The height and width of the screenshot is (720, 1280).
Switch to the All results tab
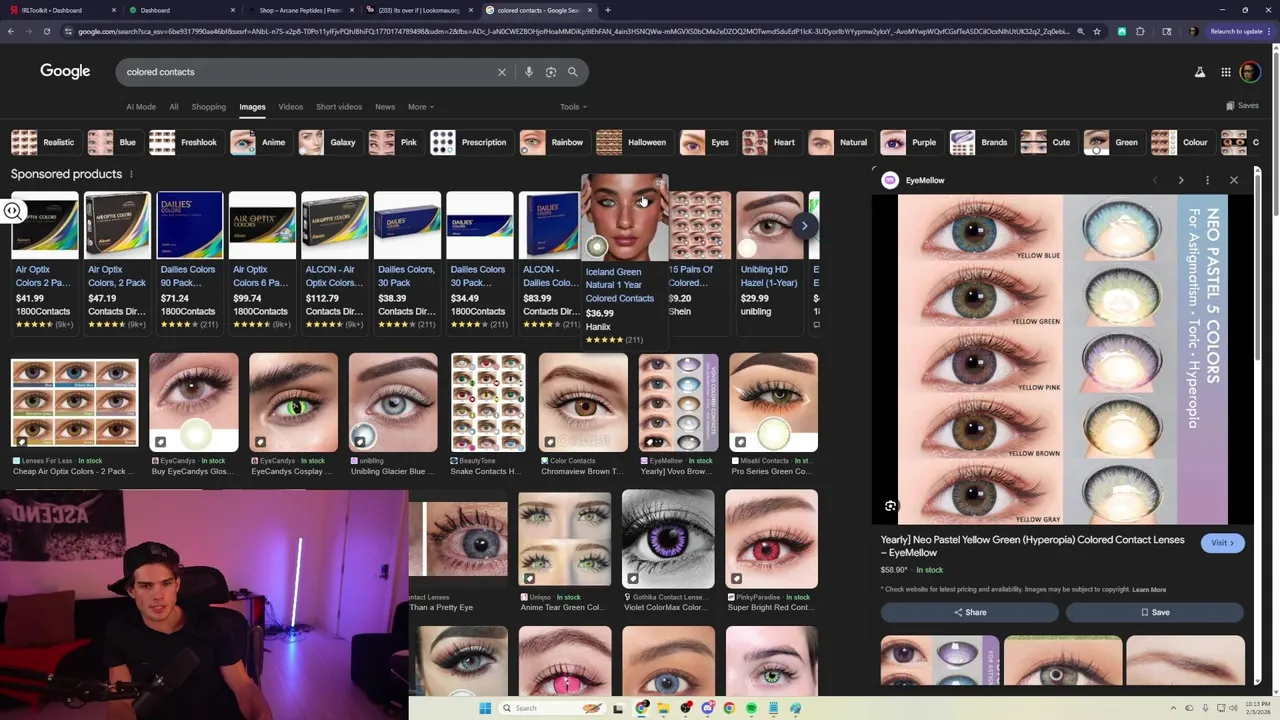click(174, 107)
